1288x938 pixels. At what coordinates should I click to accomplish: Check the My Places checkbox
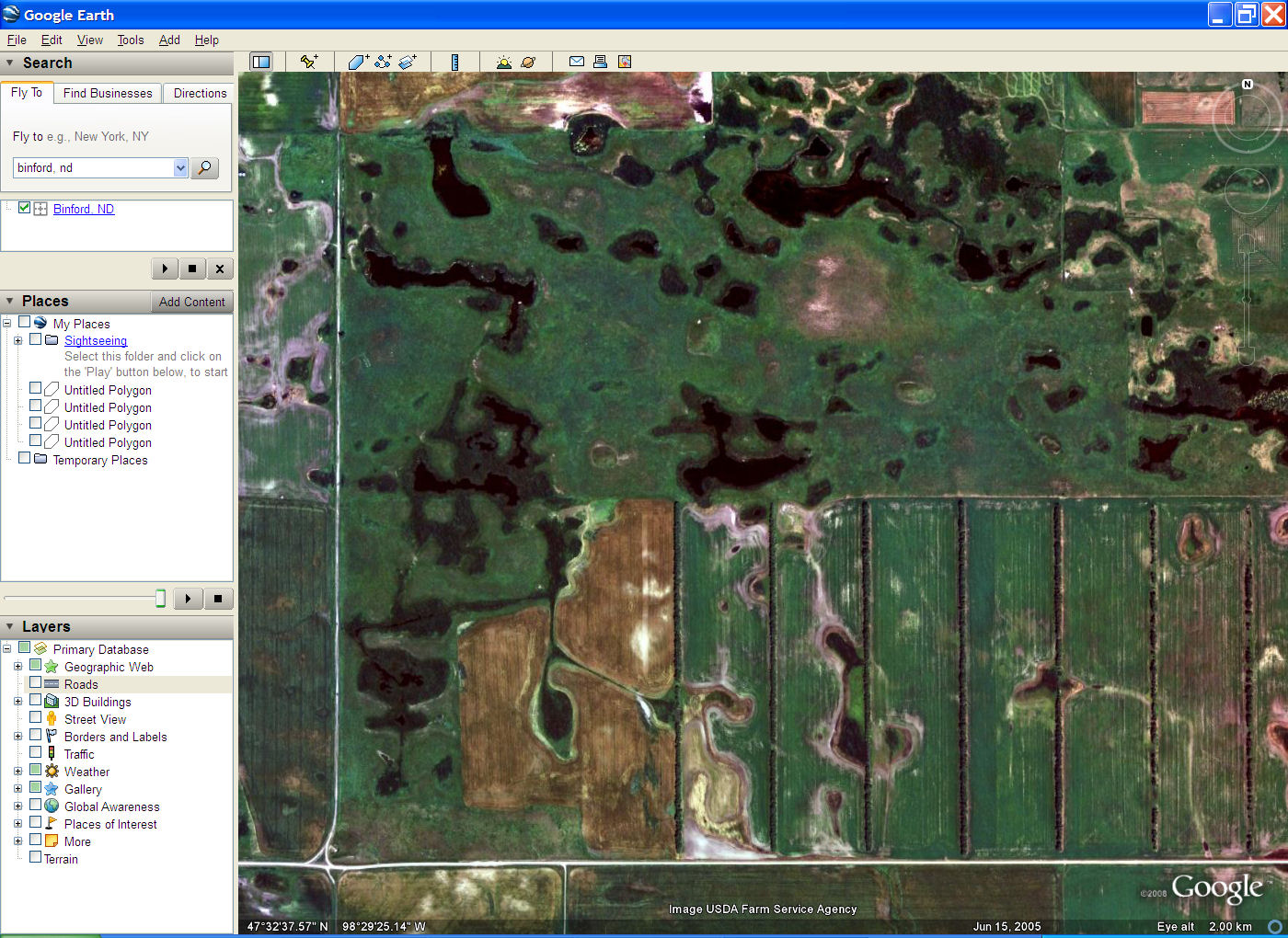(24, 322)
